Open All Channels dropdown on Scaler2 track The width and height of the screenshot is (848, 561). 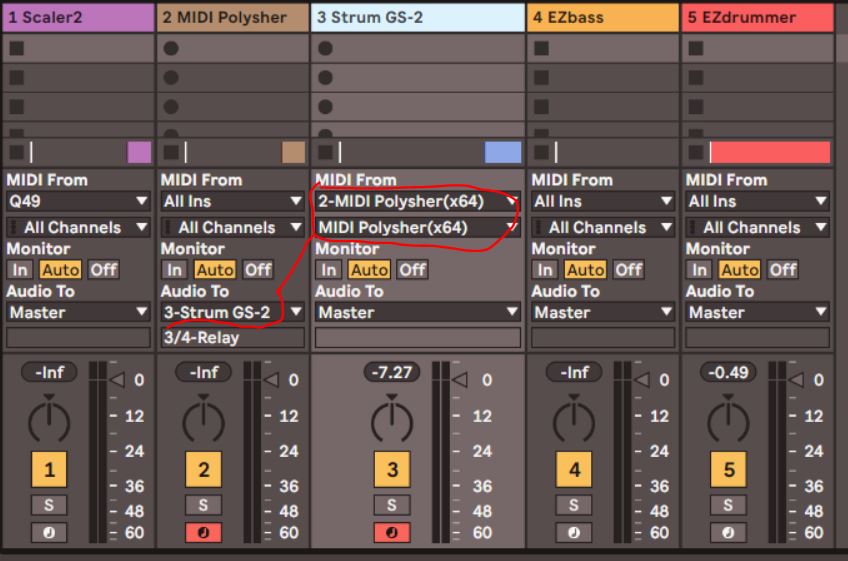78,227
